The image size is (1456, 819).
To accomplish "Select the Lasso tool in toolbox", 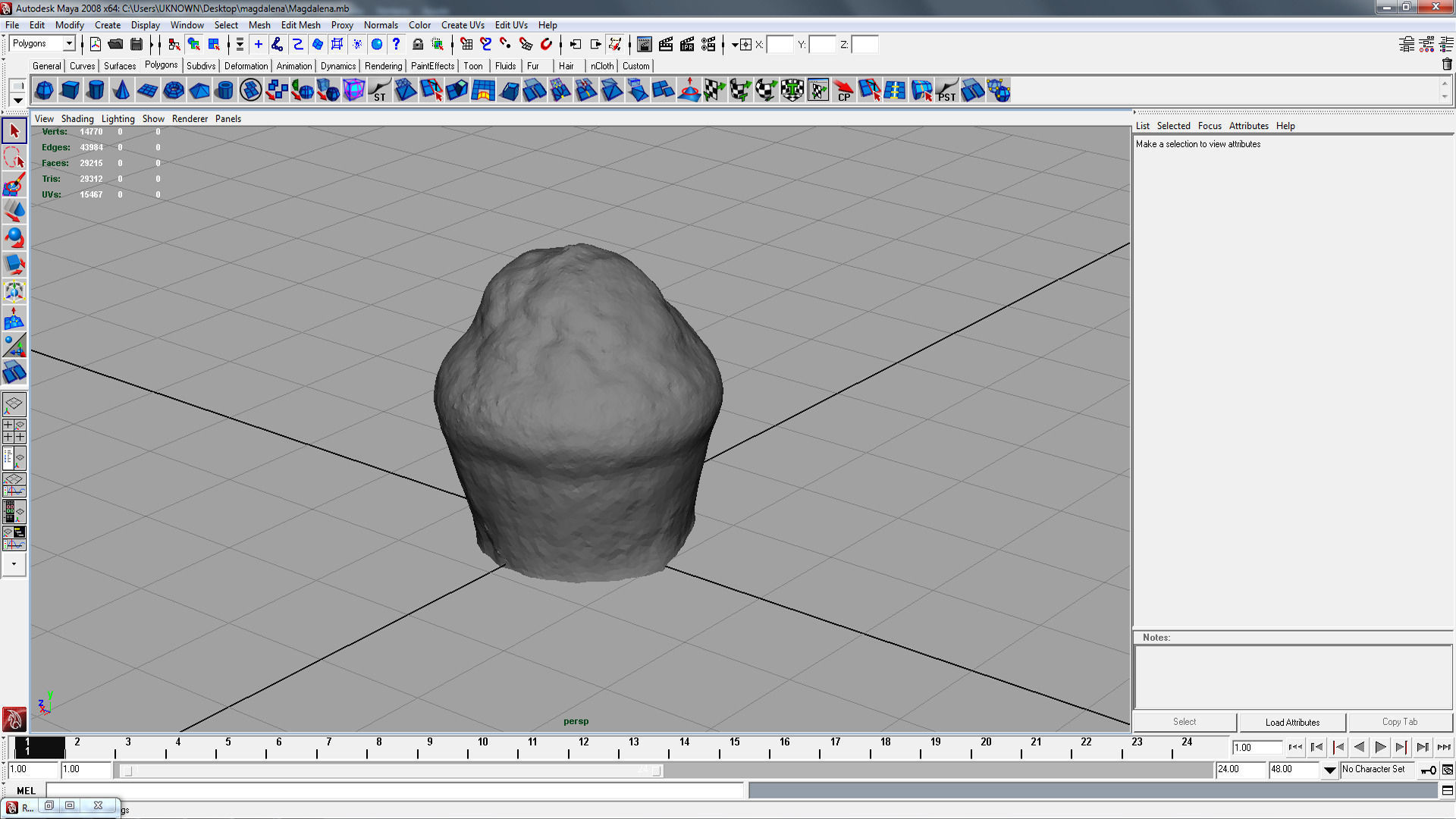I will tap(14, 158).
